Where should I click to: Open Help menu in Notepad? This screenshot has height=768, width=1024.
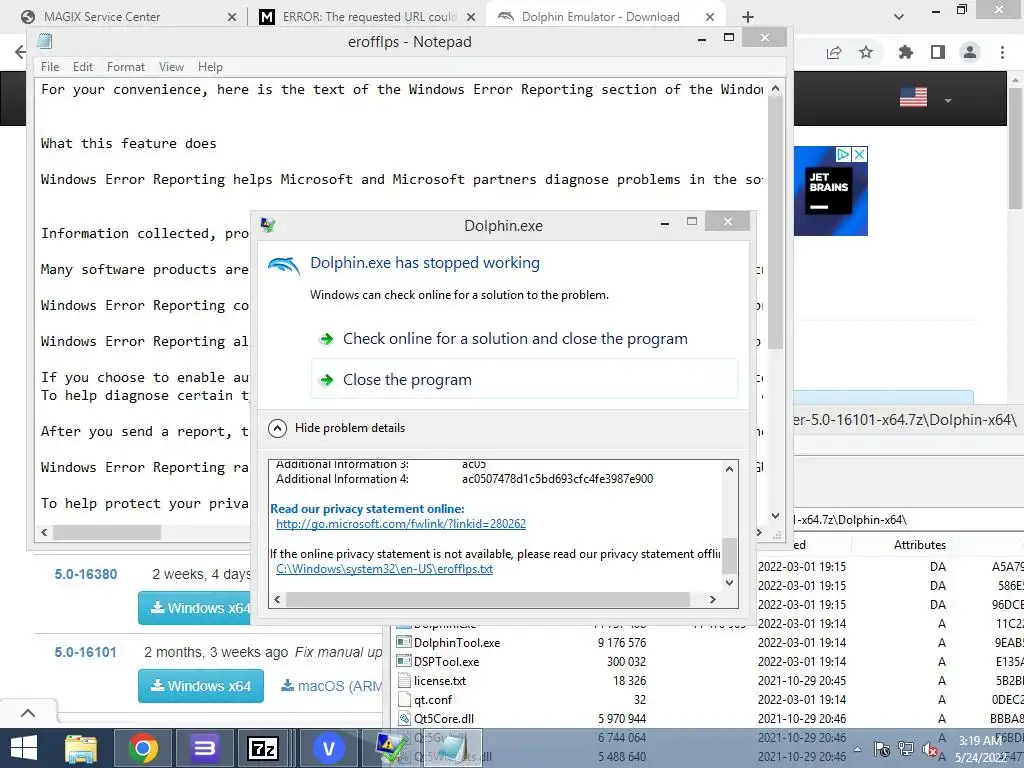(x=210, y=67)
